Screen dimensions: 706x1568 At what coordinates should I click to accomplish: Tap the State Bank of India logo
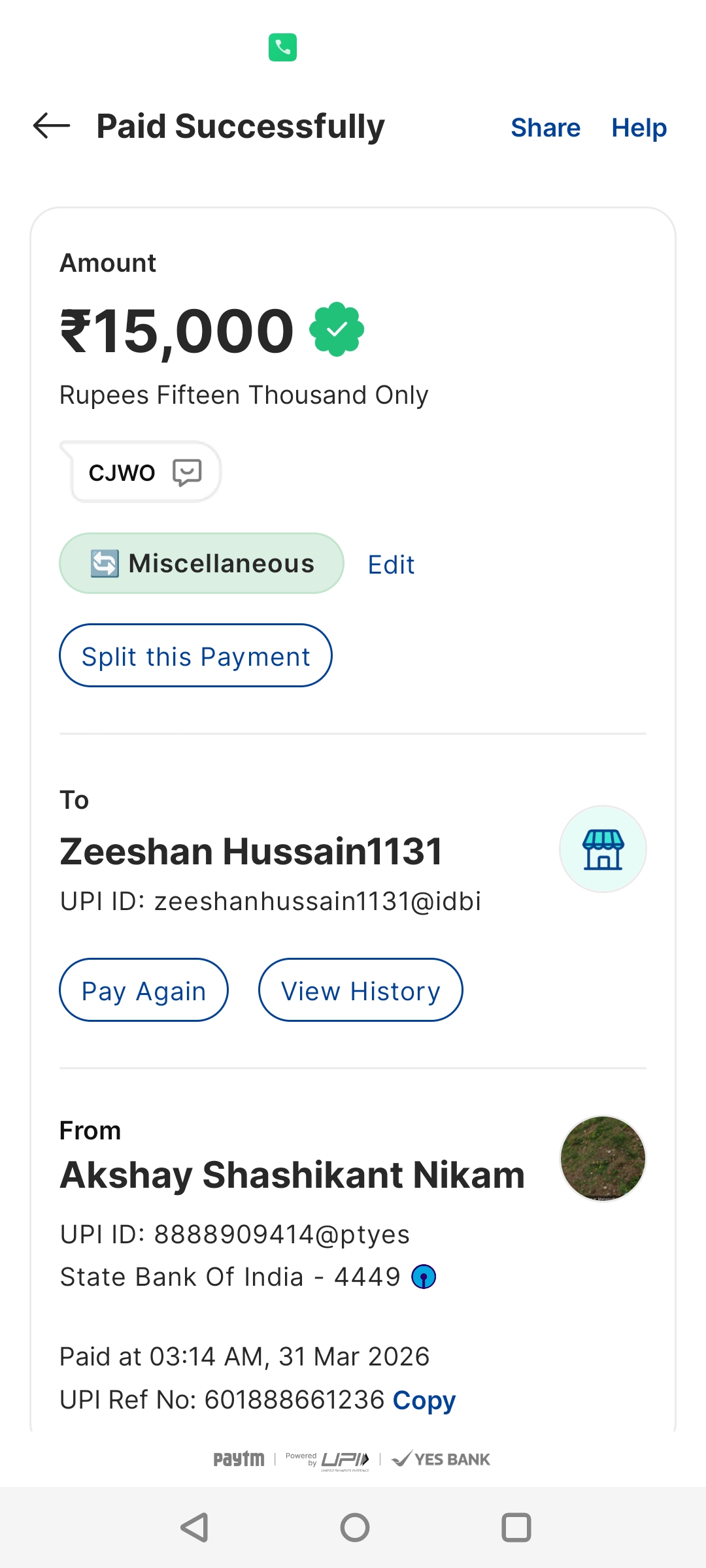click(x=424, y=1276)
